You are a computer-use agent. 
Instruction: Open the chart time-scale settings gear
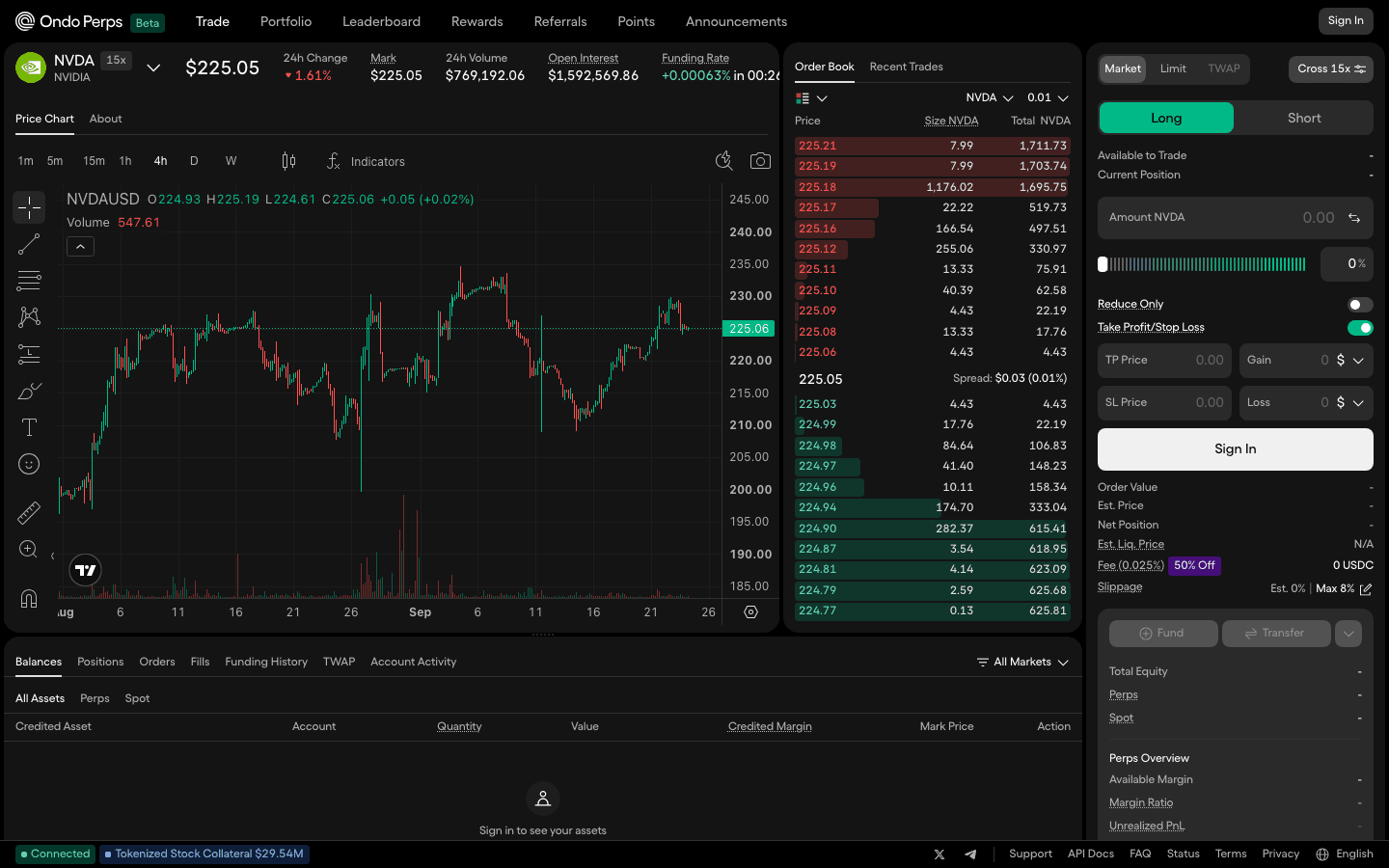coord(750,612)
